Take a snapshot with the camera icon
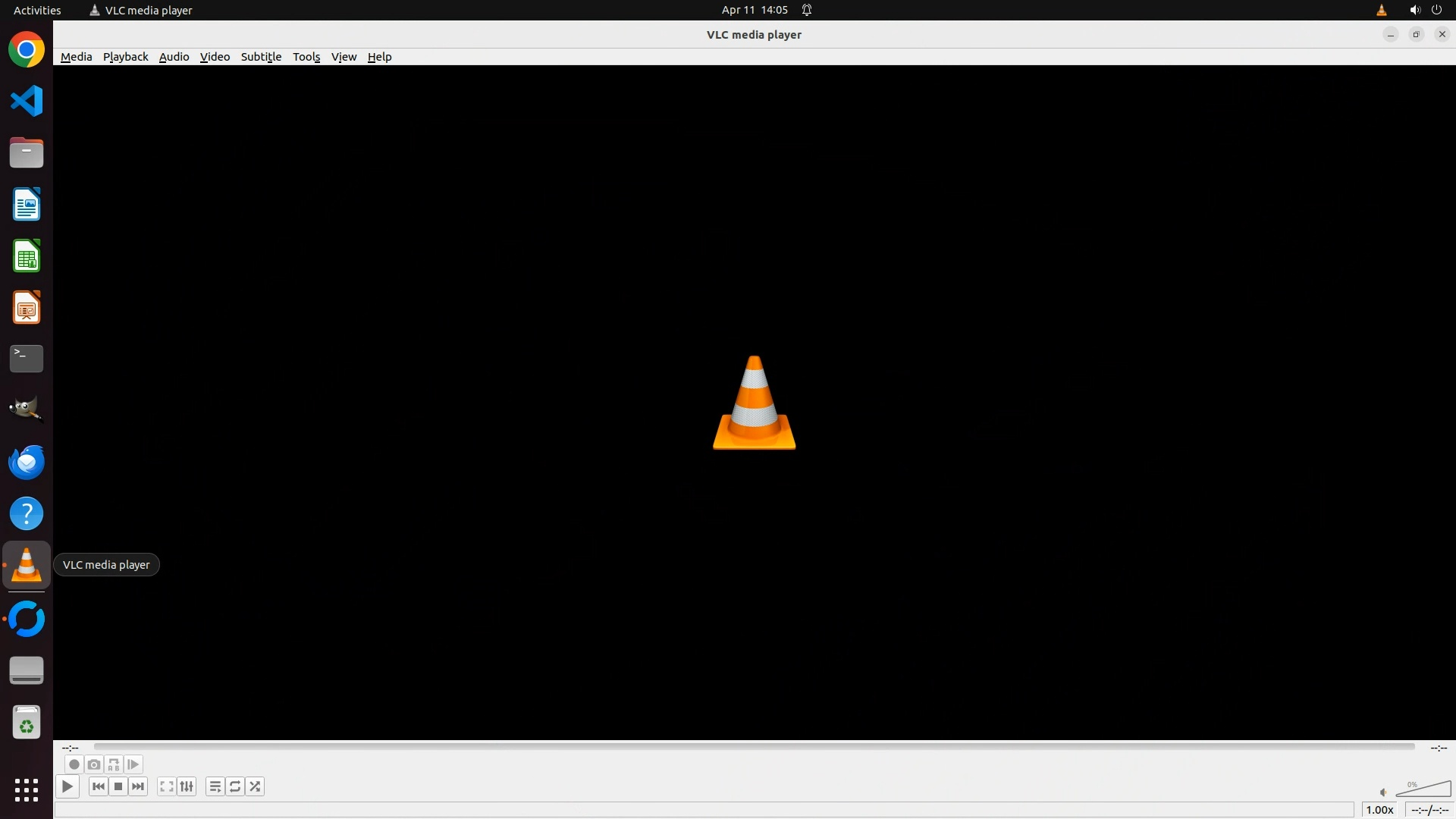This screenshot has width=1456, height=819. point(94,764)
